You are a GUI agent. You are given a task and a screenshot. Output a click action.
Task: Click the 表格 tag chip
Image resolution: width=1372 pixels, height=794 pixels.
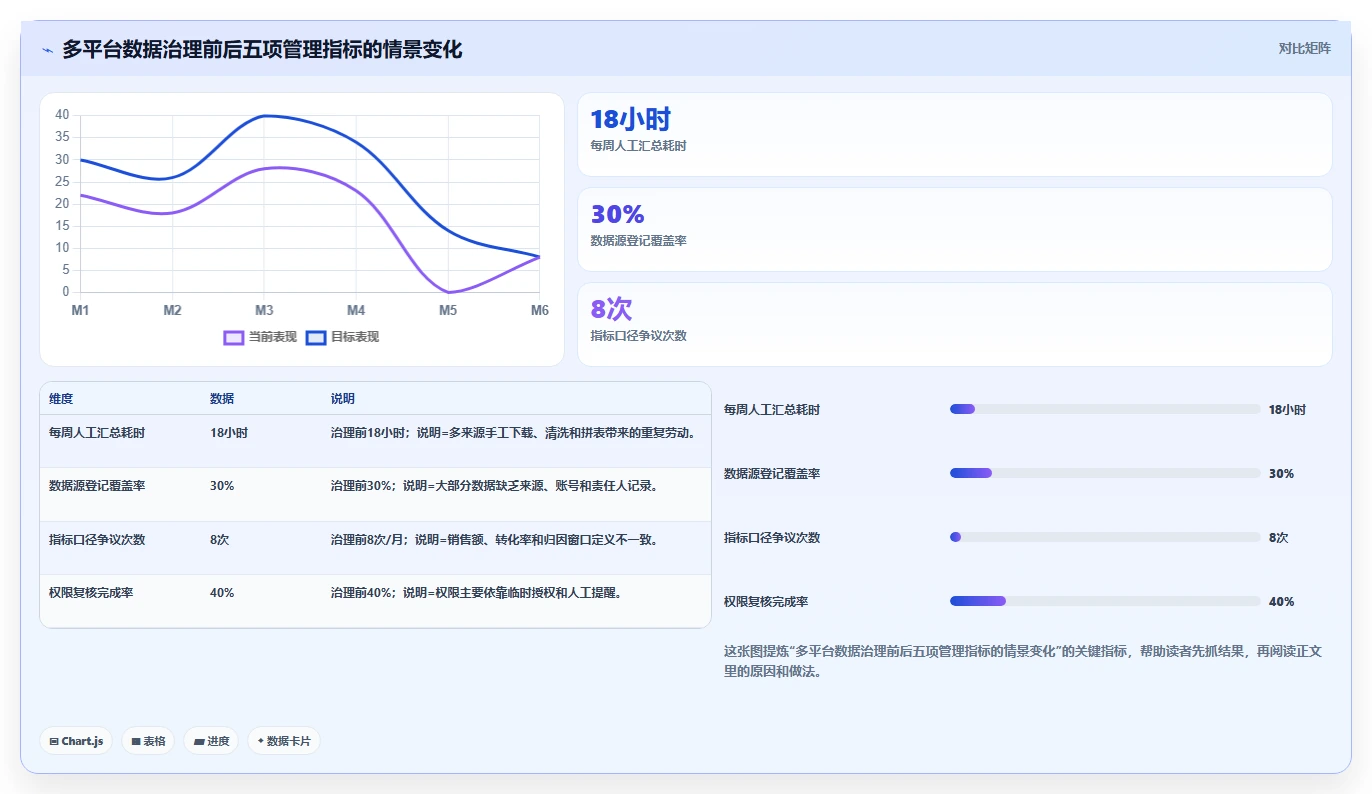coord(148,741)
